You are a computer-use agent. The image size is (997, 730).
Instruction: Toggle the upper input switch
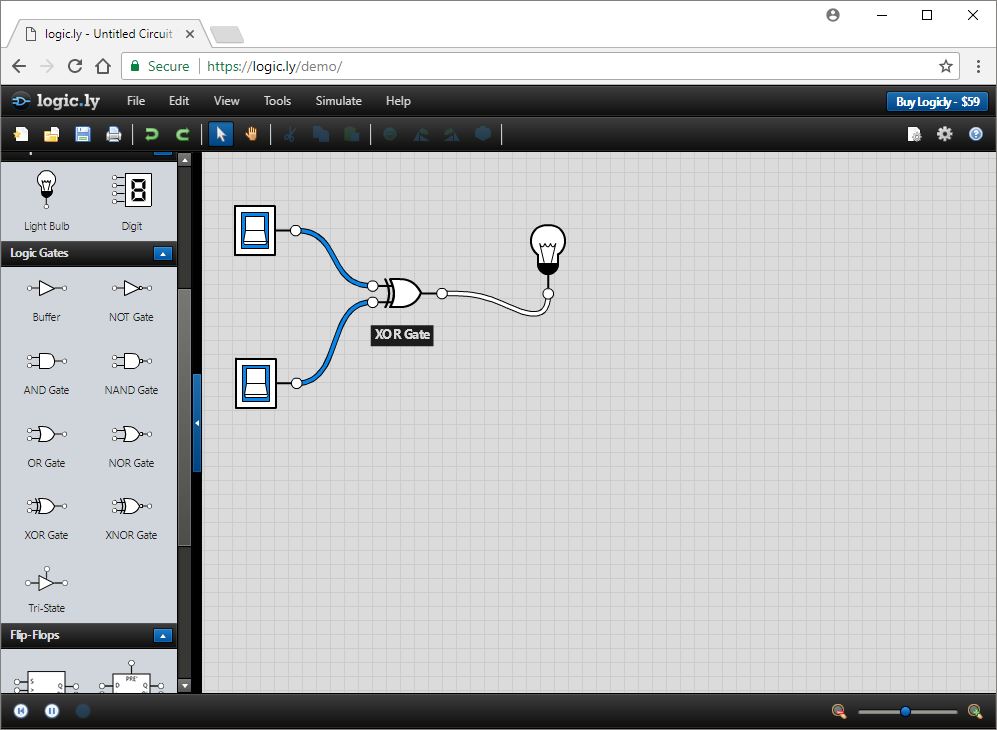tap(255, 230)
